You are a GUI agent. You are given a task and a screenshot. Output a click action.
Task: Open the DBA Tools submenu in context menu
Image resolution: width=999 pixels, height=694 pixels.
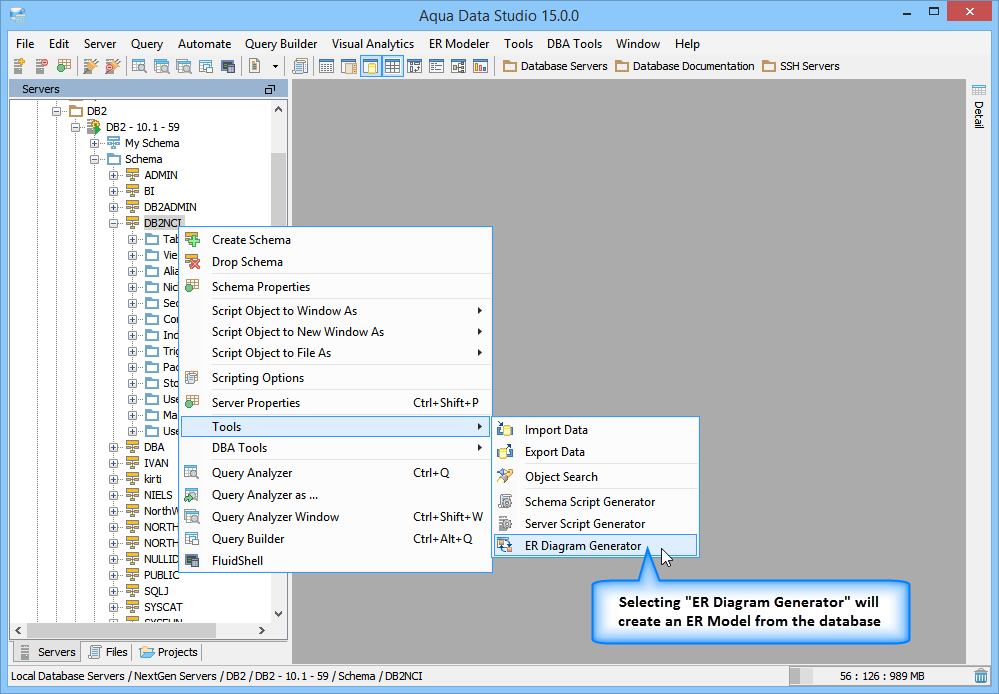point(336,447)
